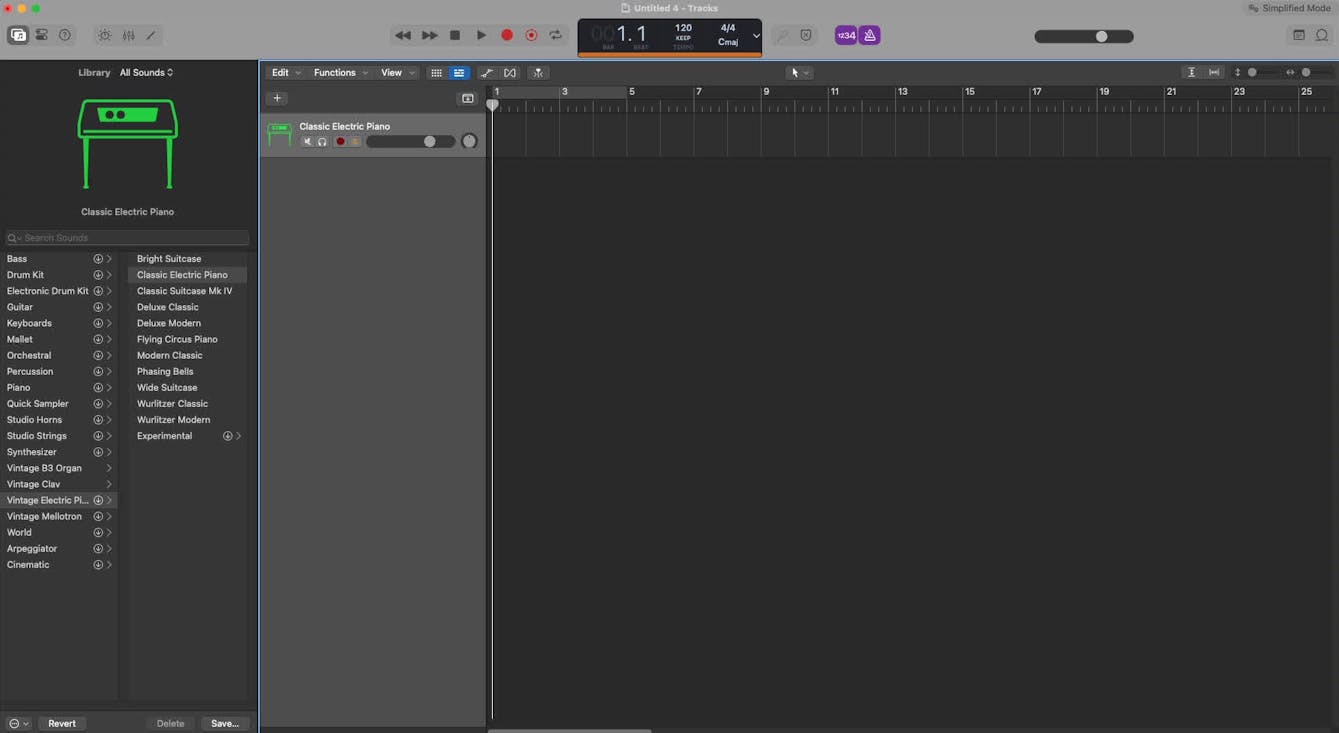Open the LCD display mode dropdown
The height and width of the screenshot is (733, 1339).
click(756, 36)
